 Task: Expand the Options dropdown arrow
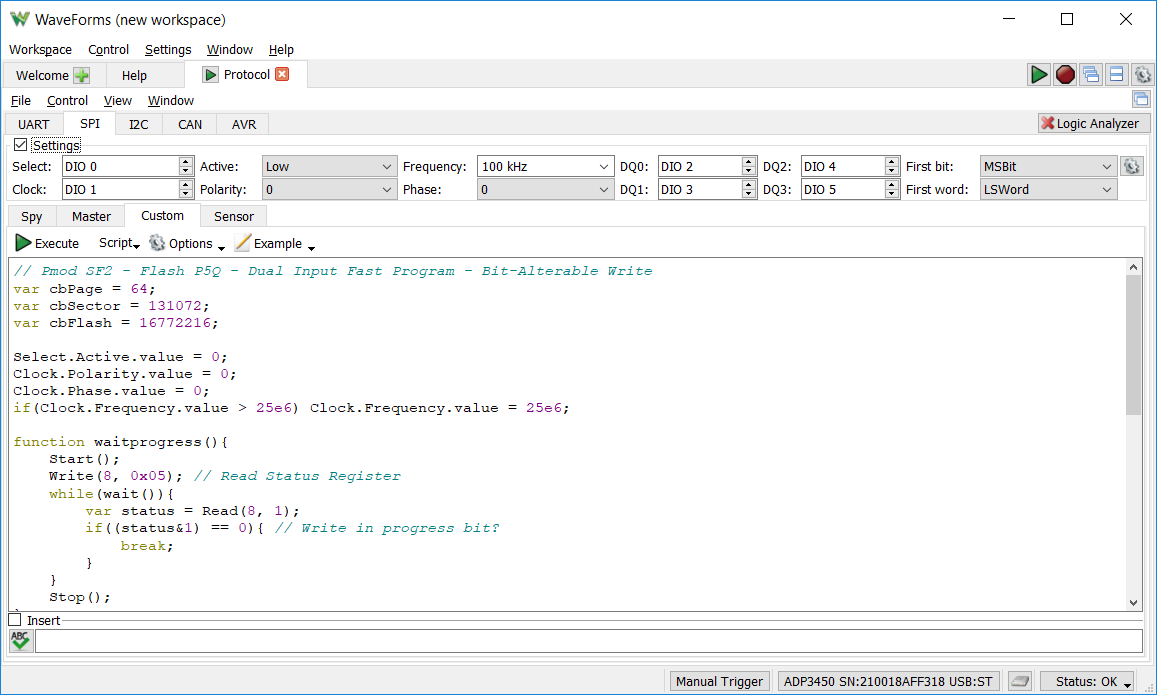point(221,248)
